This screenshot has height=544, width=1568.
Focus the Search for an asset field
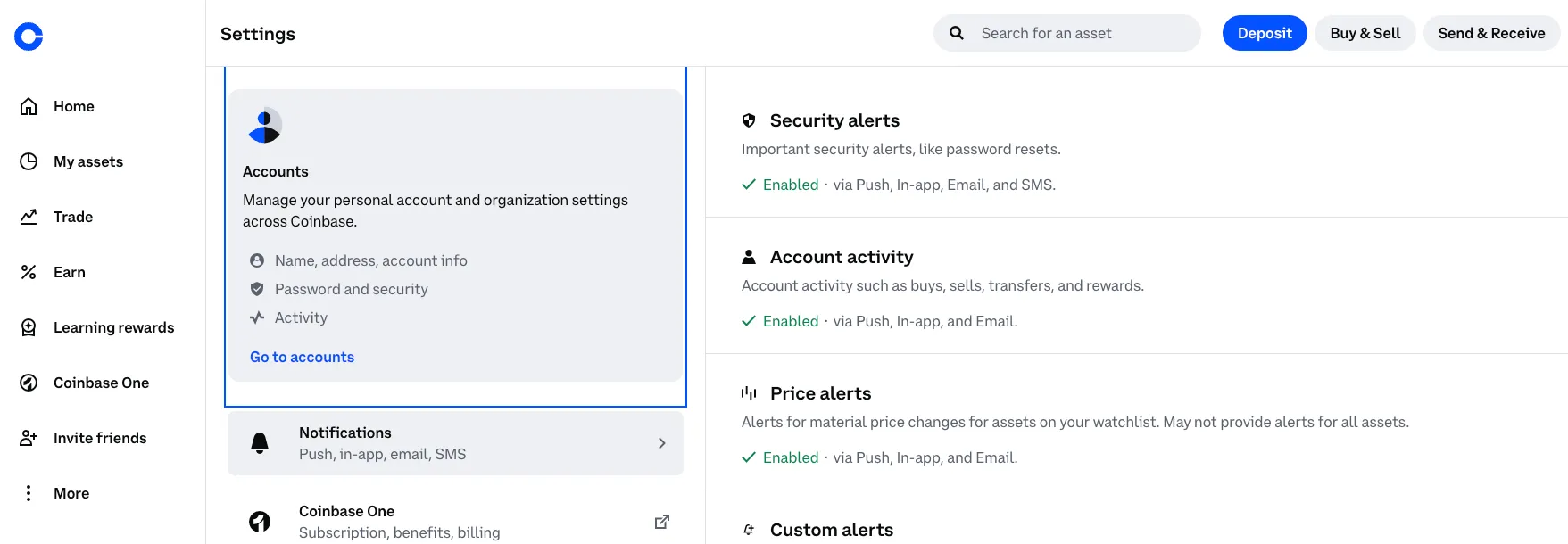tap(1067, 33)
